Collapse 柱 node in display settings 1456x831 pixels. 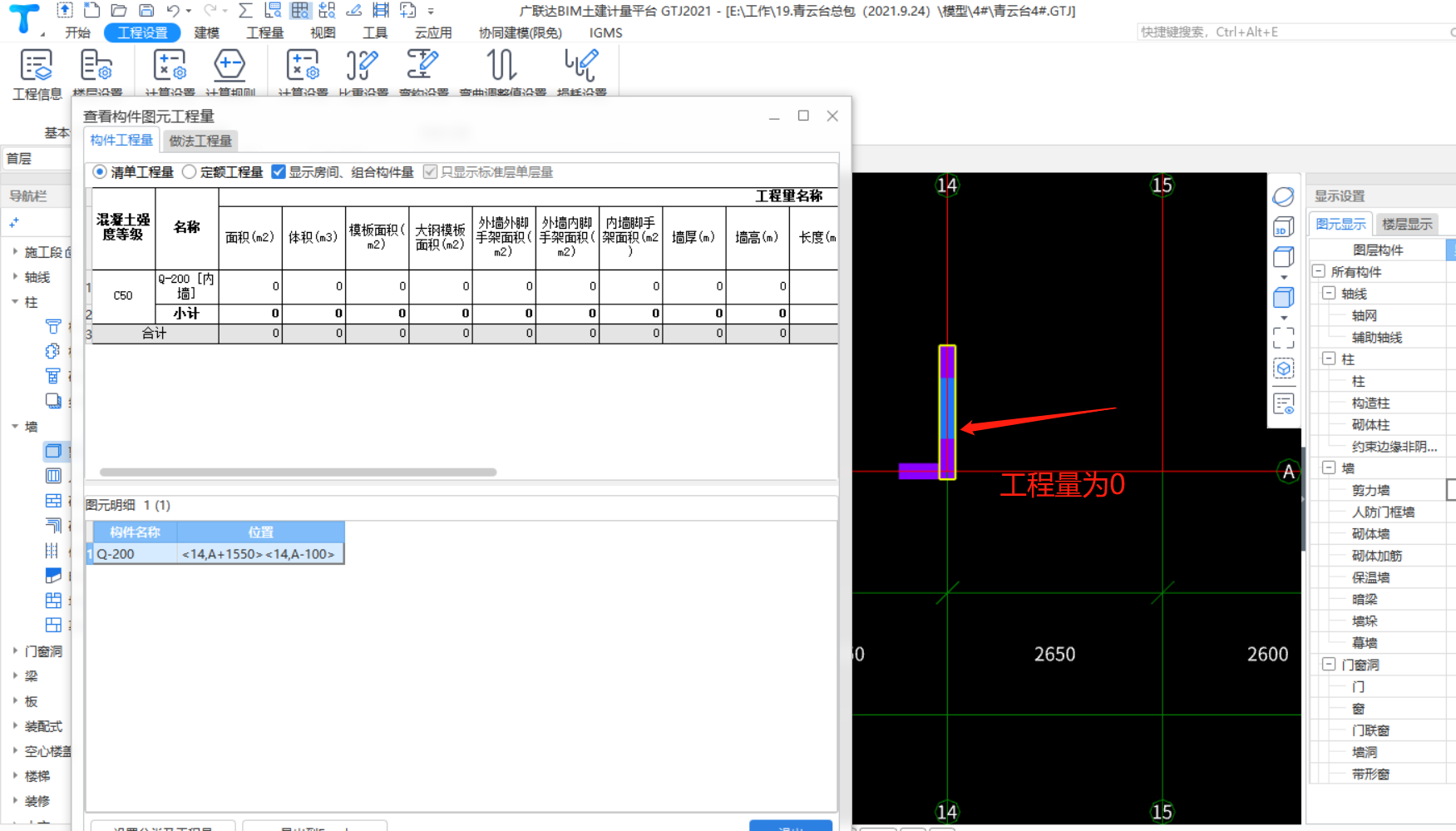pos(1329,359)
